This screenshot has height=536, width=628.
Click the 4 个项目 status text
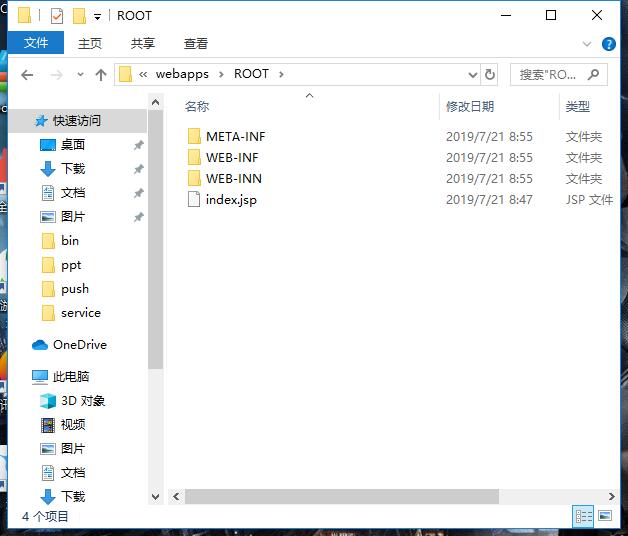coord(45,516)
